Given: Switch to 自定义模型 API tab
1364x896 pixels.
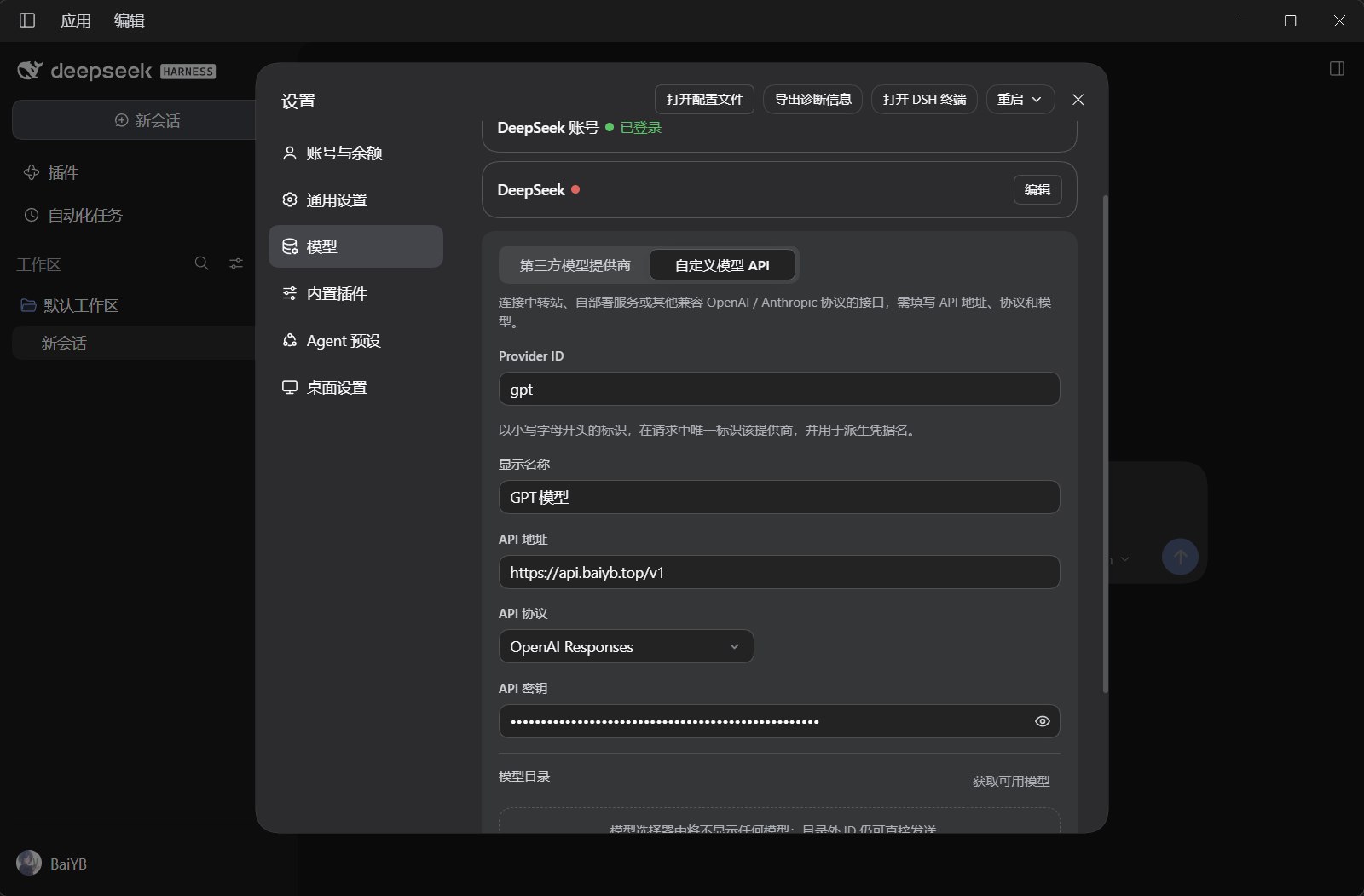Looking at the screenshot, I should pos(722,265).
